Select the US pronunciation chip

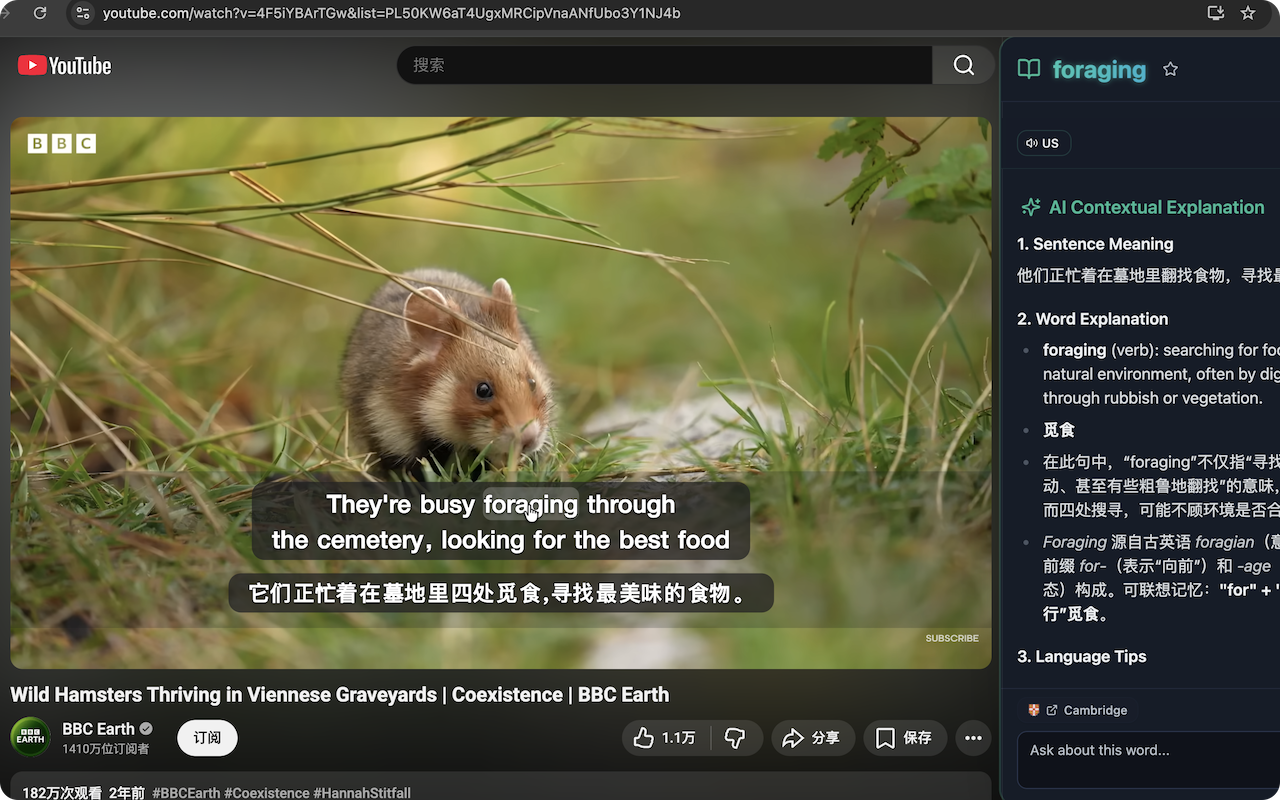1043,143
